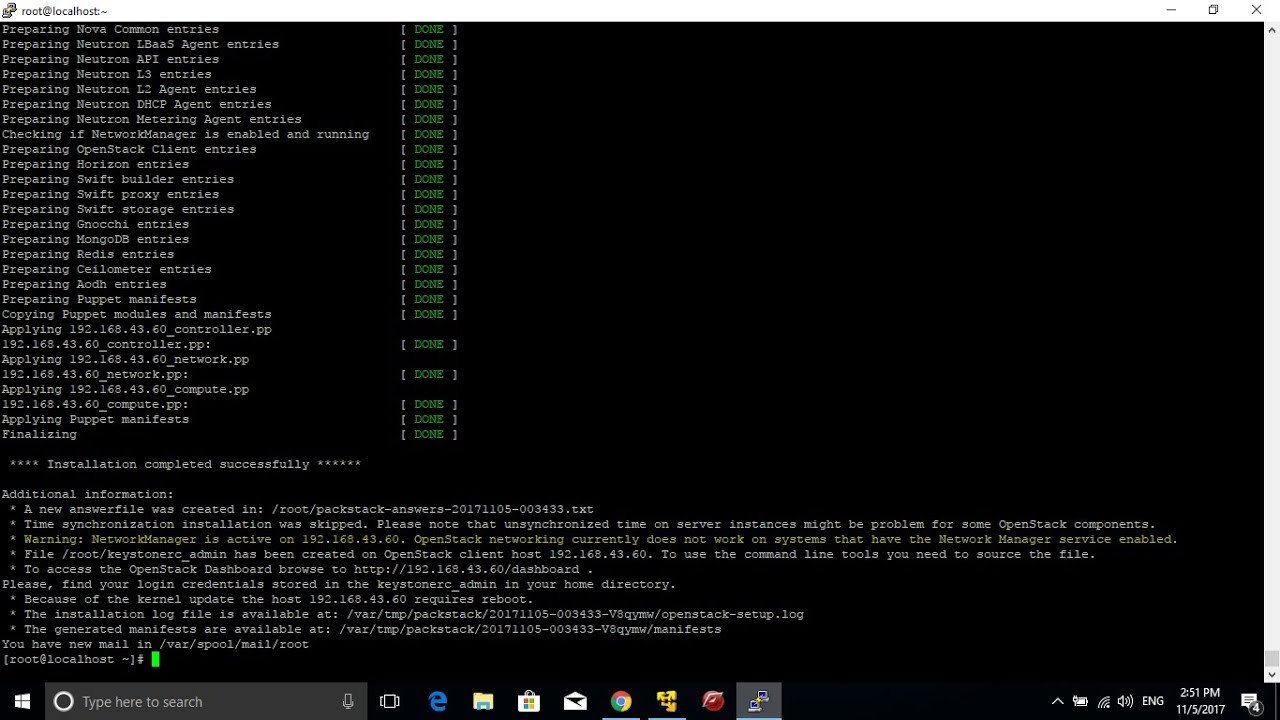1280x720 pixels.
Task: Switch to the red round app on taskbar
Action: point(713,701)
